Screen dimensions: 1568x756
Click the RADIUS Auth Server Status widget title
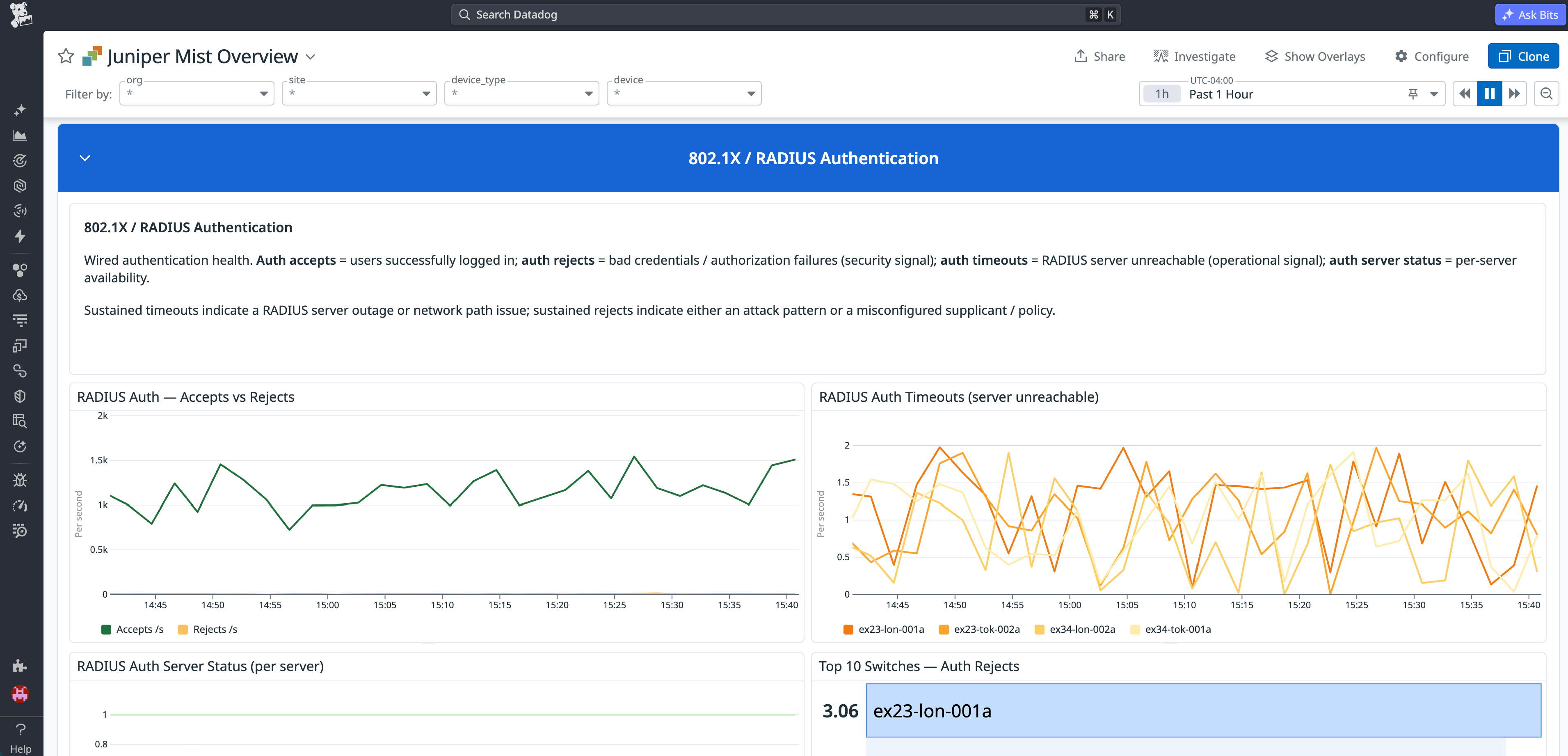coord(200,666)
